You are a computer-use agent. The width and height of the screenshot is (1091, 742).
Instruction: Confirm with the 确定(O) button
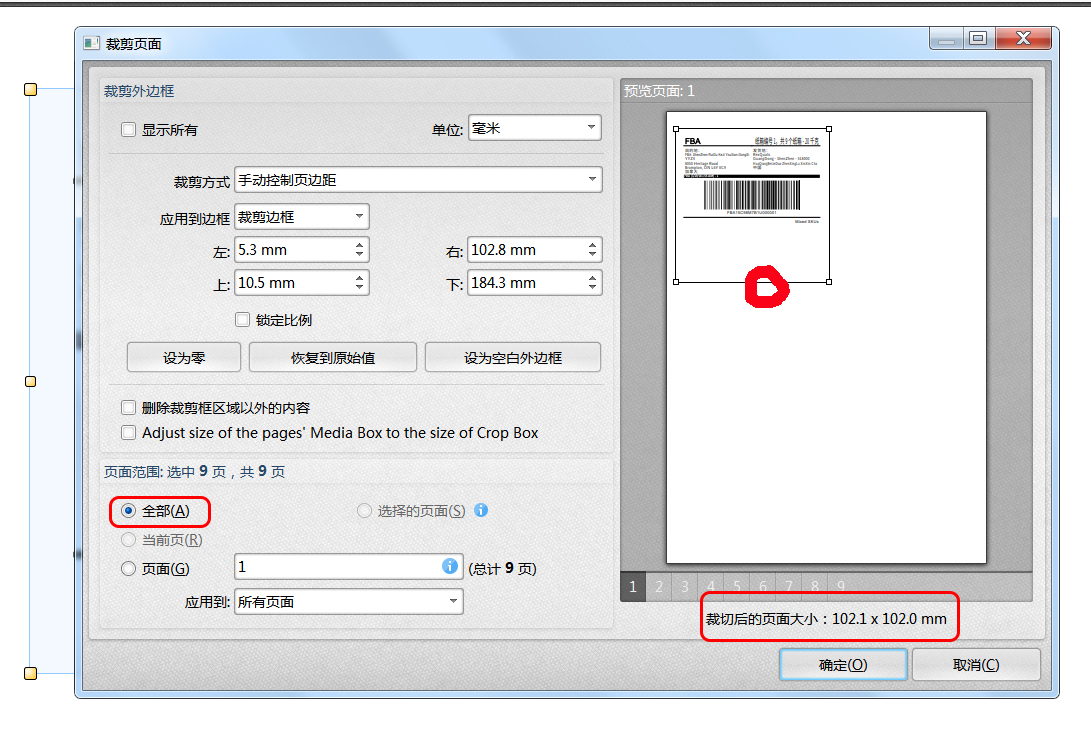pos(843,665)
